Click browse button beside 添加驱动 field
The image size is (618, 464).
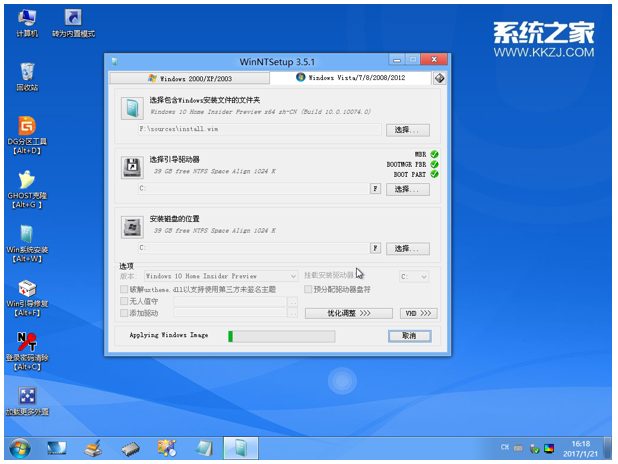coord(292,313)
